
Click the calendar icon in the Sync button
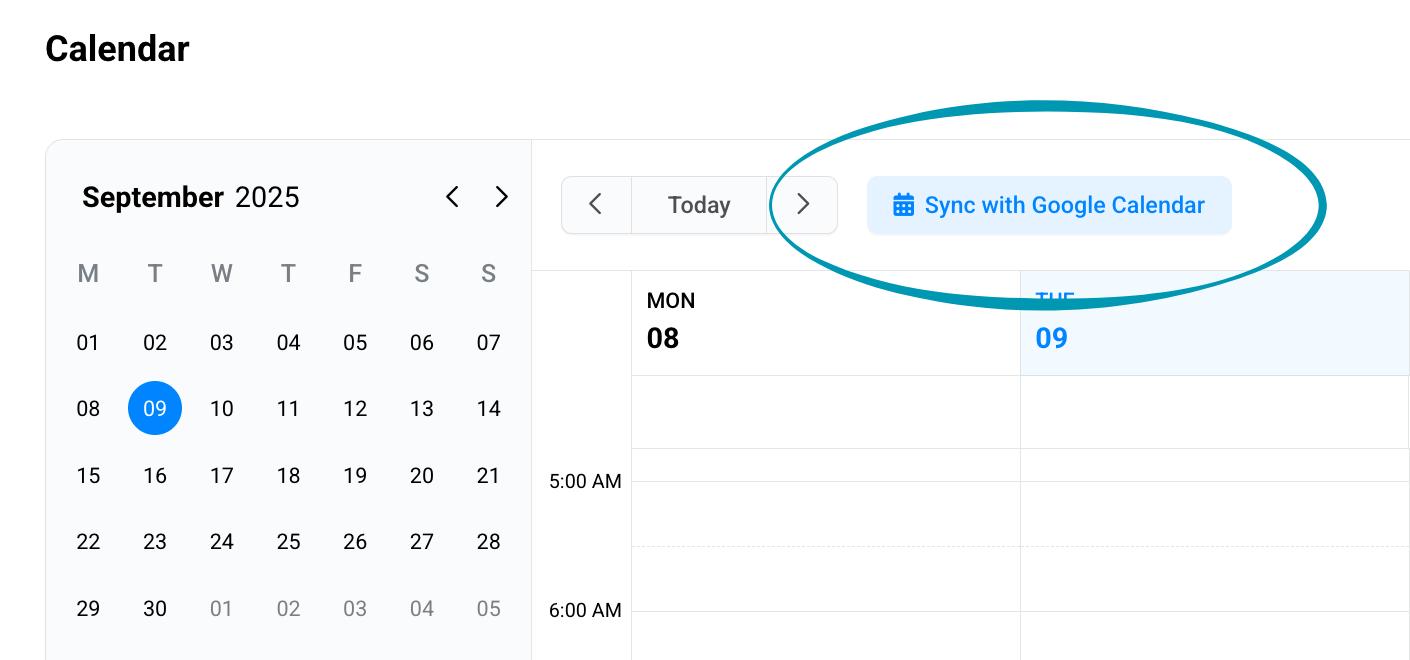(x=903, y=204)
